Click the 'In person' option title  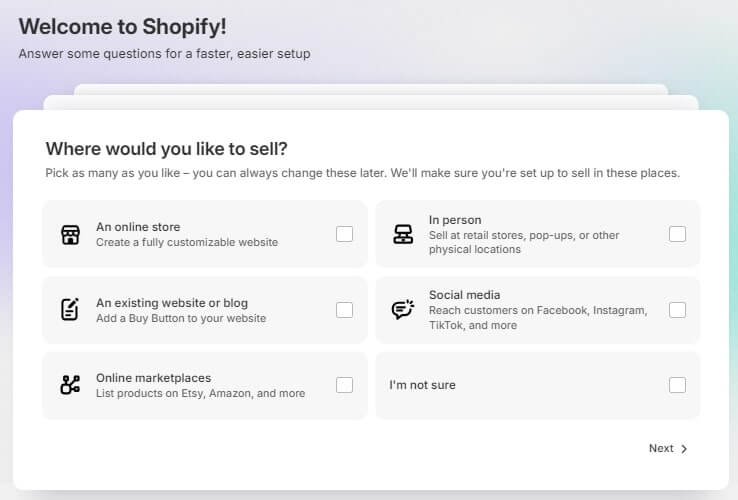click(x=455, y=220)
